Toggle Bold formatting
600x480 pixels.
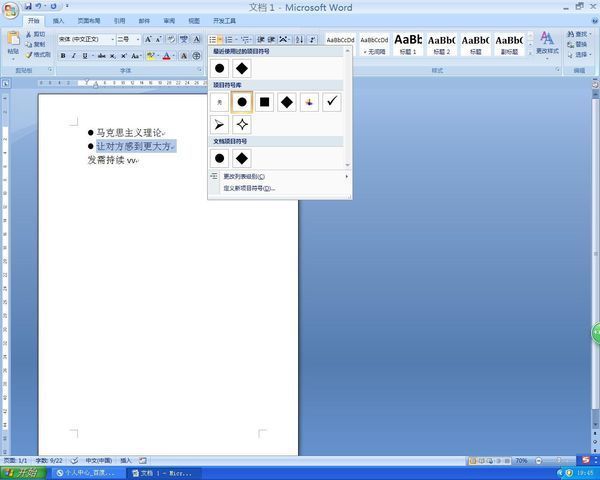click(x=63, y=56)
